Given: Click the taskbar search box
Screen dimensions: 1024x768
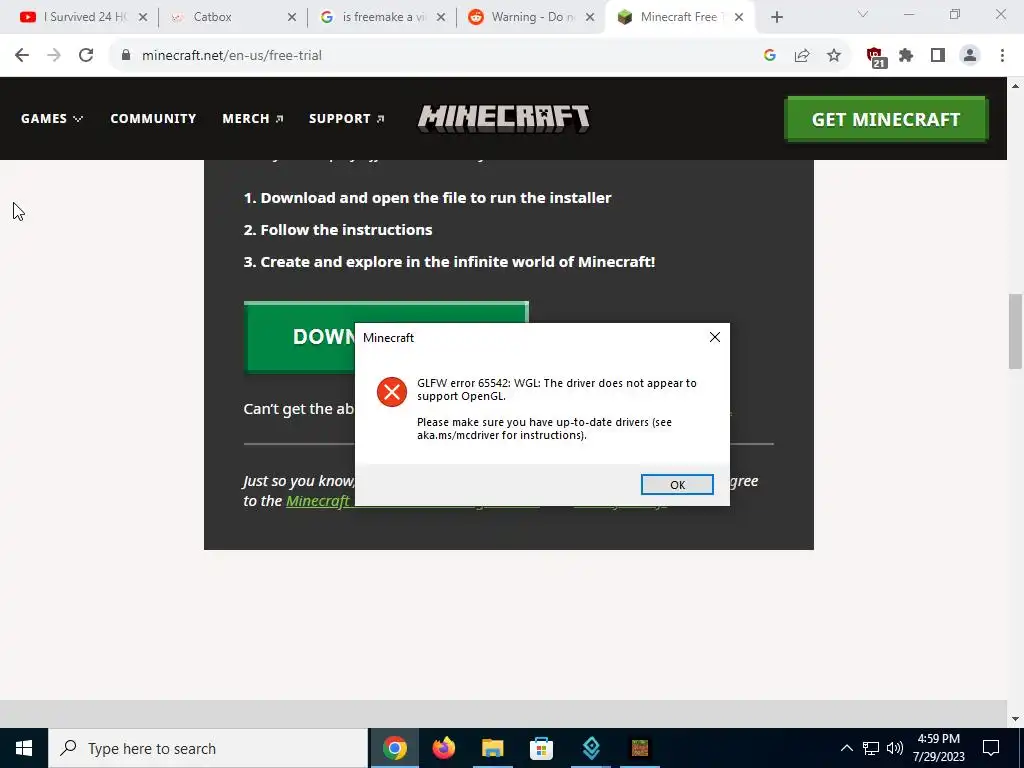Looking at the screenshot, I should pyautogui.click(x=208, y=748).
